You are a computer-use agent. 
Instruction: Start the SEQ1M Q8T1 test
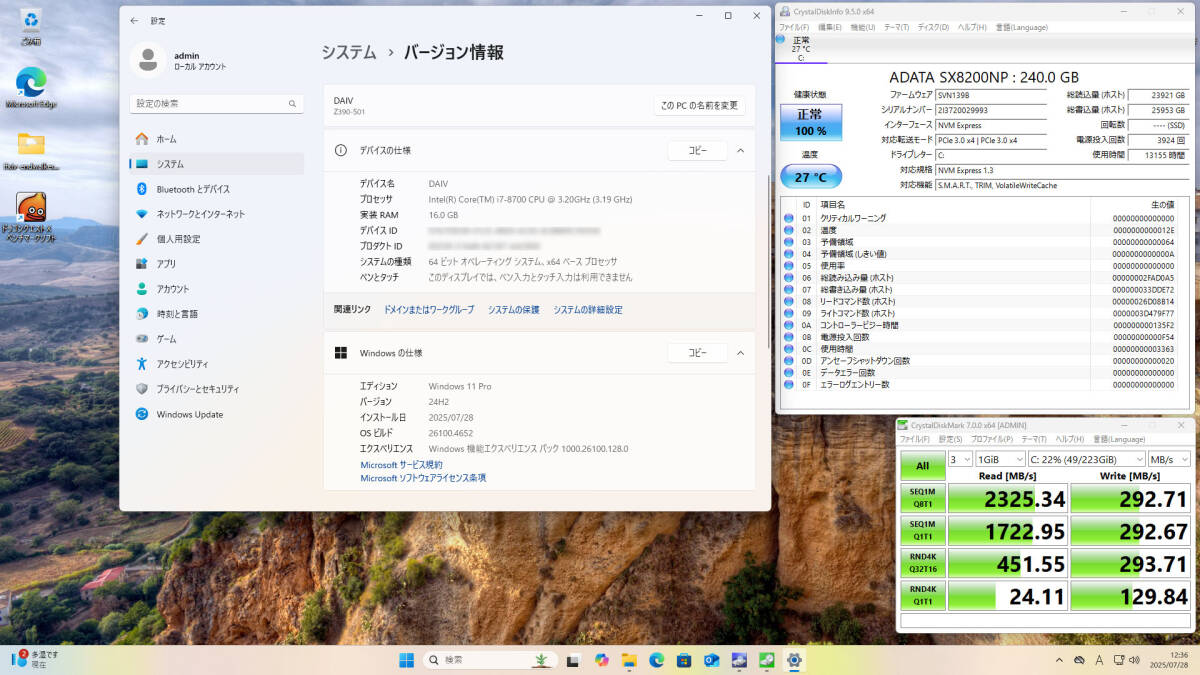click(x=922, y=499)
